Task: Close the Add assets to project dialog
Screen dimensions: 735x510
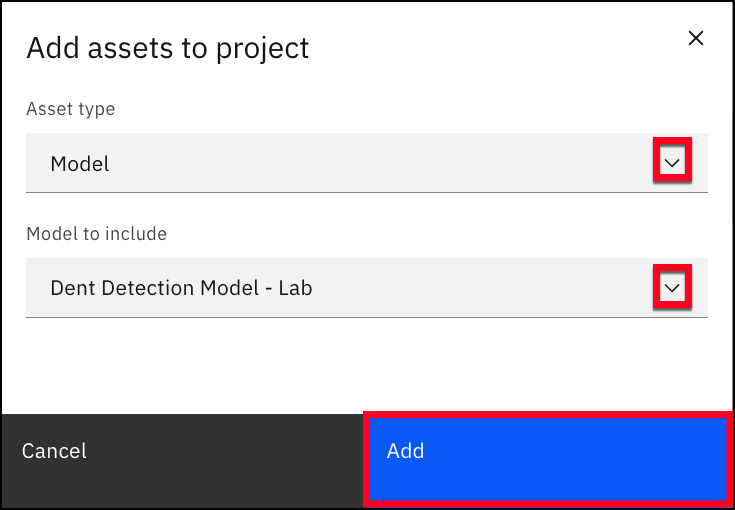Action: [696, 38]
